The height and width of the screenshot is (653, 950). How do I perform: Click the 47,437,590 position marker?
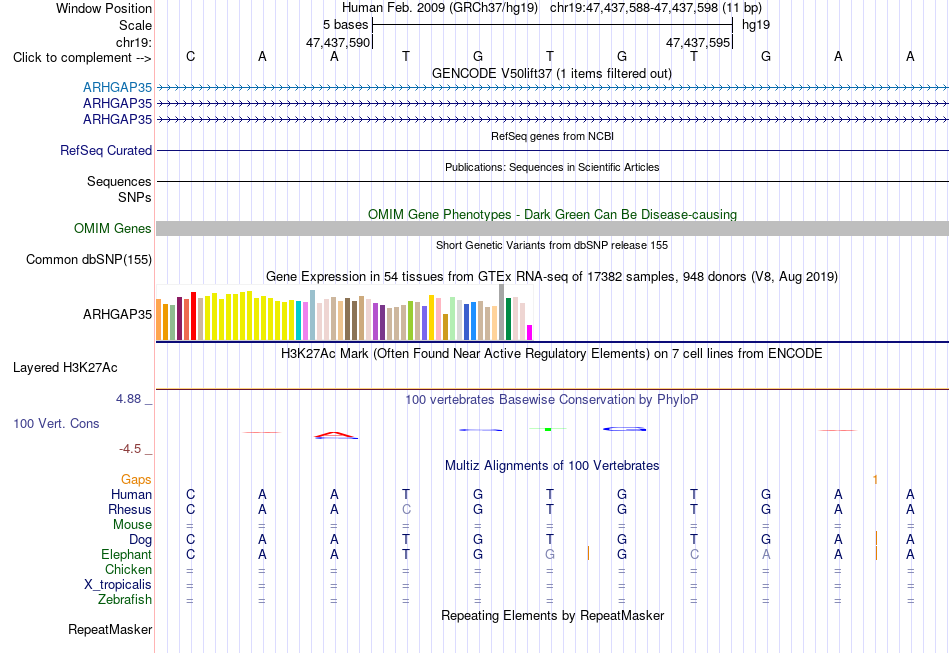[x=338, y=42]
